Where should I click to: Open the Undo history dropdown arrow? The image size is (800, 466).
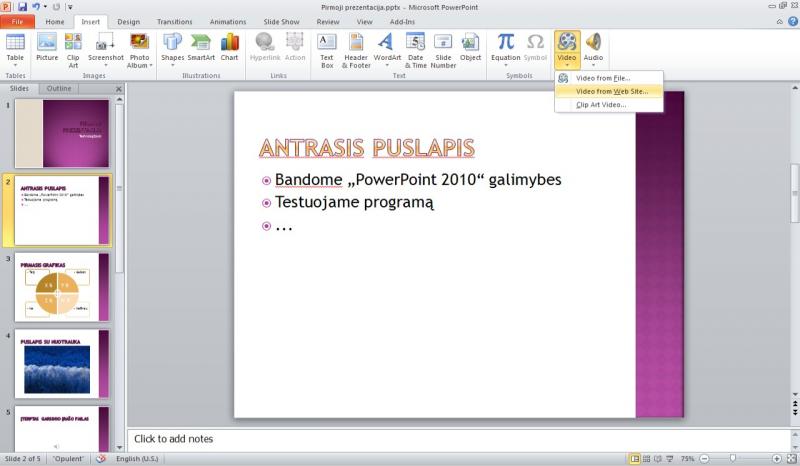(x=45, y=7)
